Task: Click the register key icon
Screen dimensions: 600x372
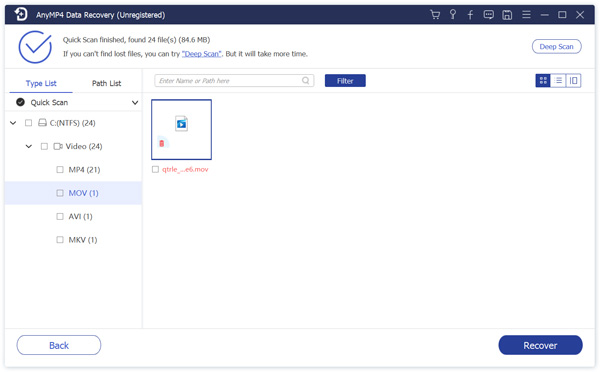Action: [453, 15]
